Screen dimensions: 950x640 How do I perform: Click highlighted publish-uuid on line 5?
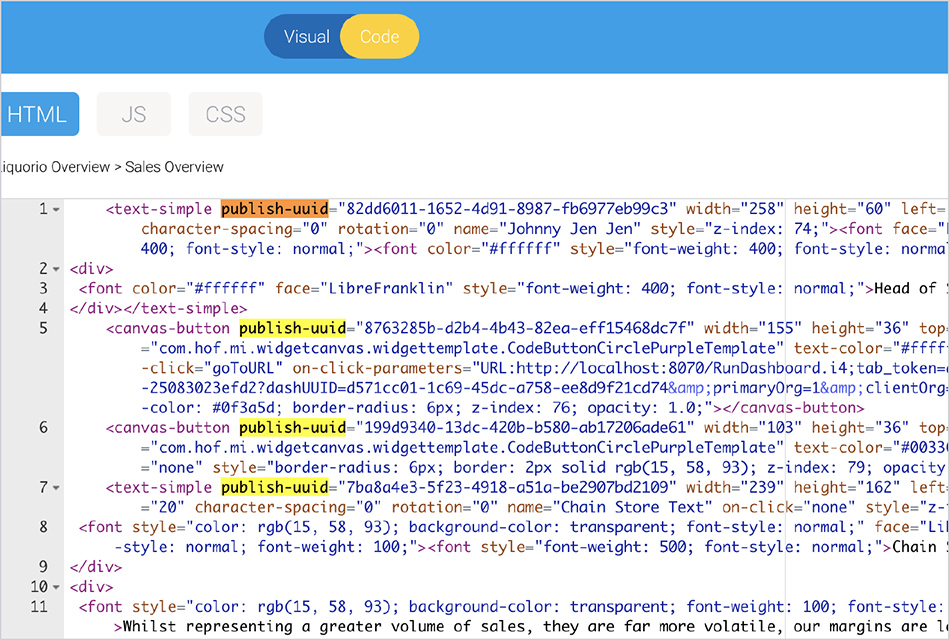[292, 328]
